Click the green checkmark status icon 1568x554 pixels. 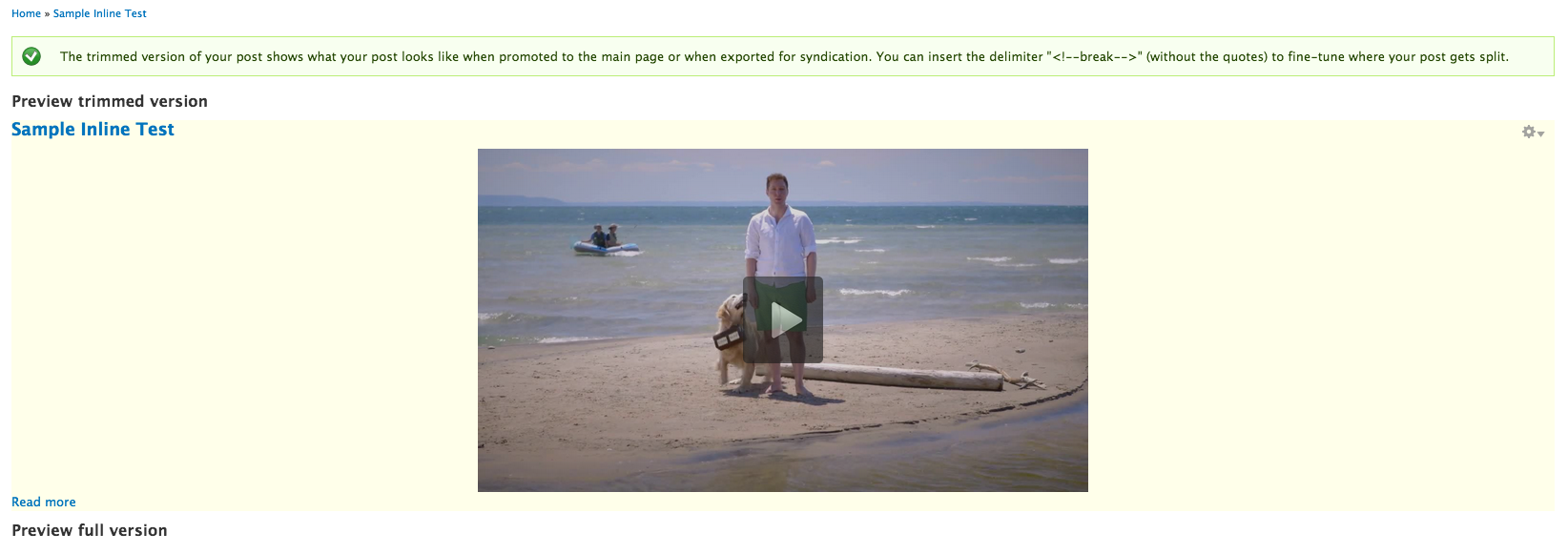(x=31, y=56)
